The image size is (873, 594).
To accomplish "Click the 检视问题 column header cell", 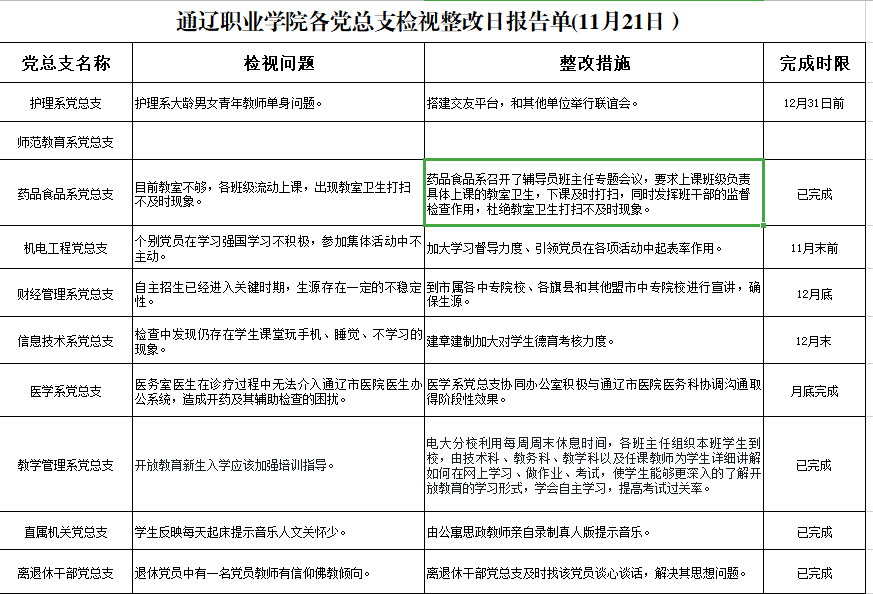I will pos(278,63).
